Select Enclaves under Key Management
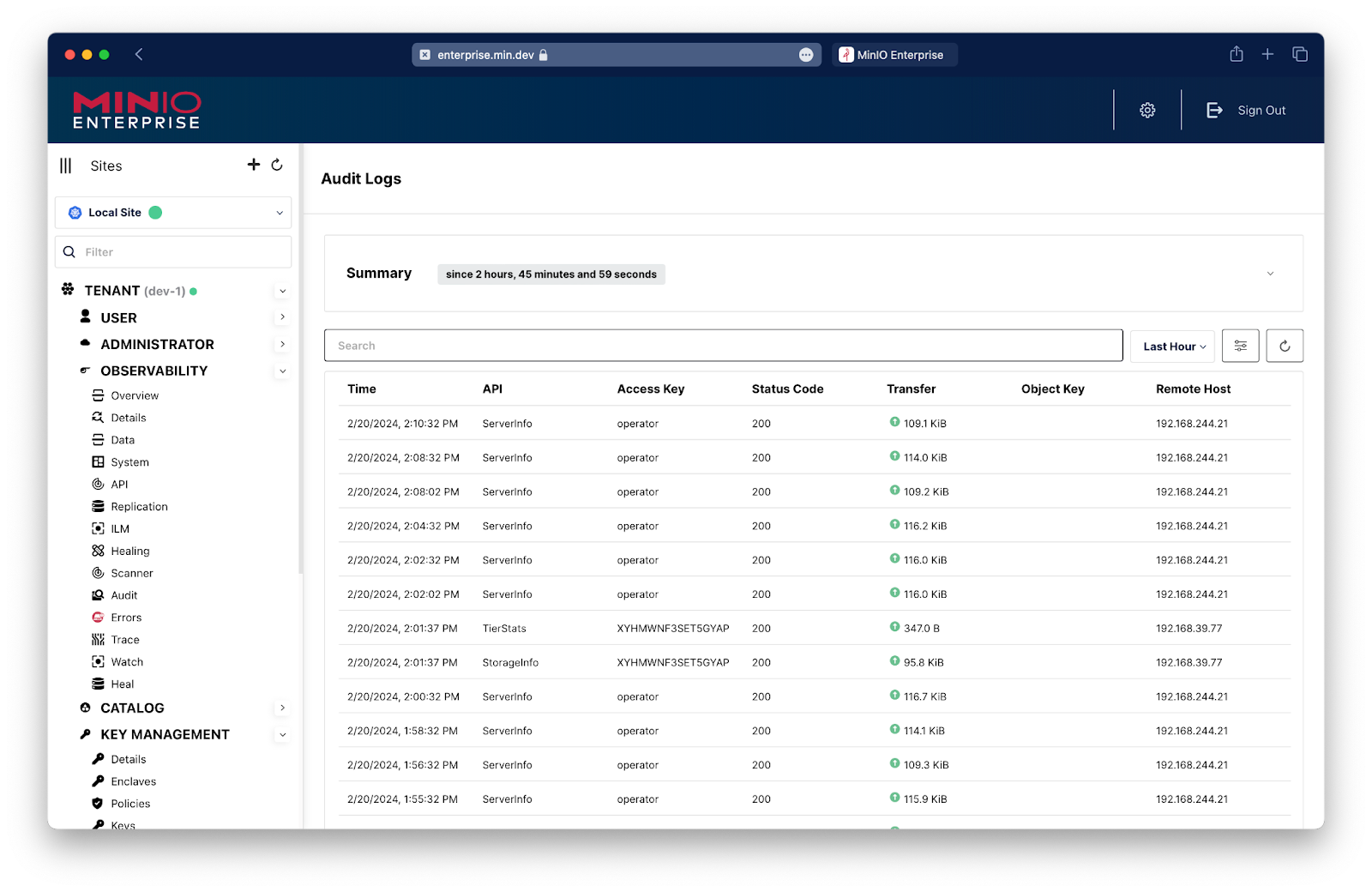Screen dimensions: 1372x892 (x=133, y=781)
